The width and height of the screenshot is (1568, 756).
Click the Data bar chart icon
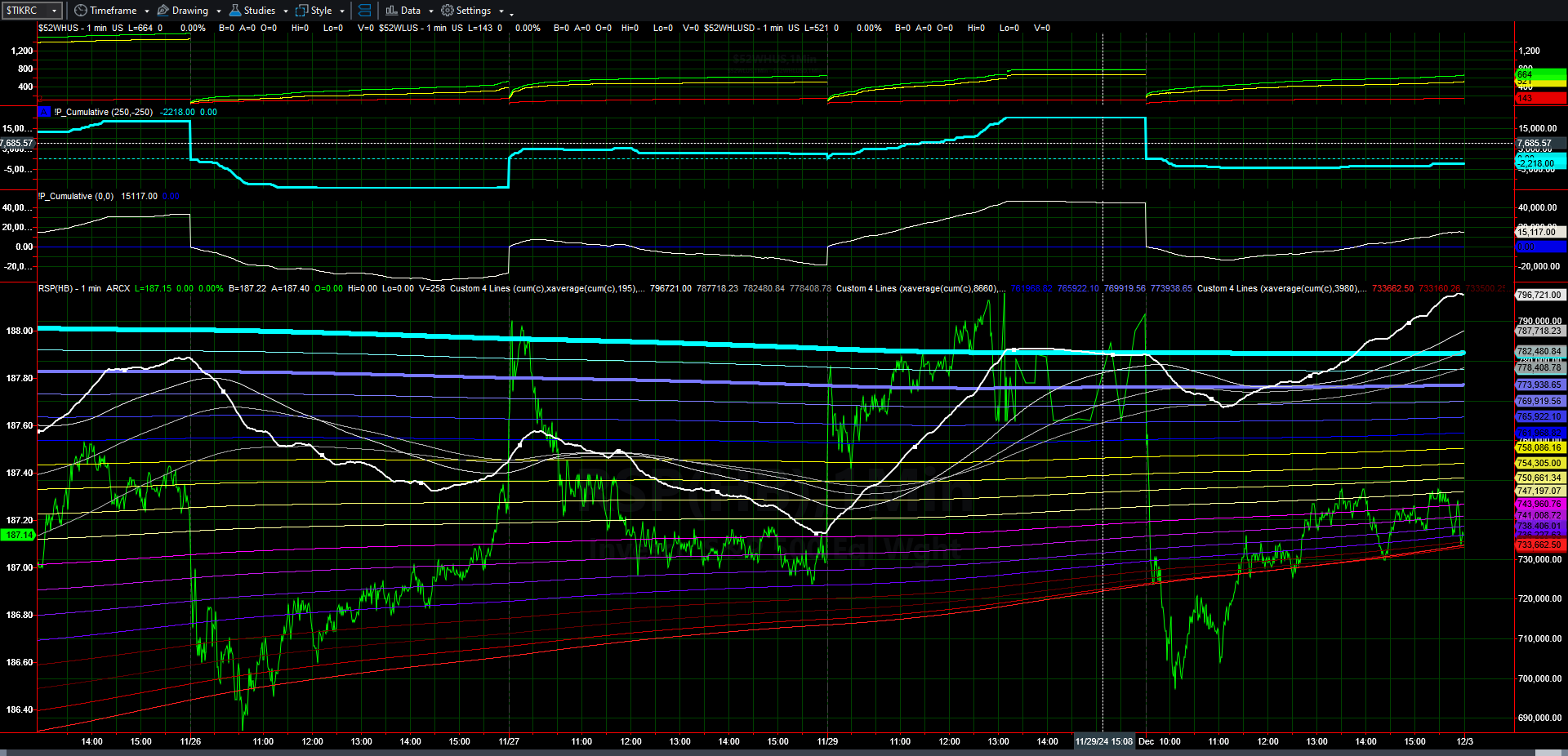coord(391,11)
